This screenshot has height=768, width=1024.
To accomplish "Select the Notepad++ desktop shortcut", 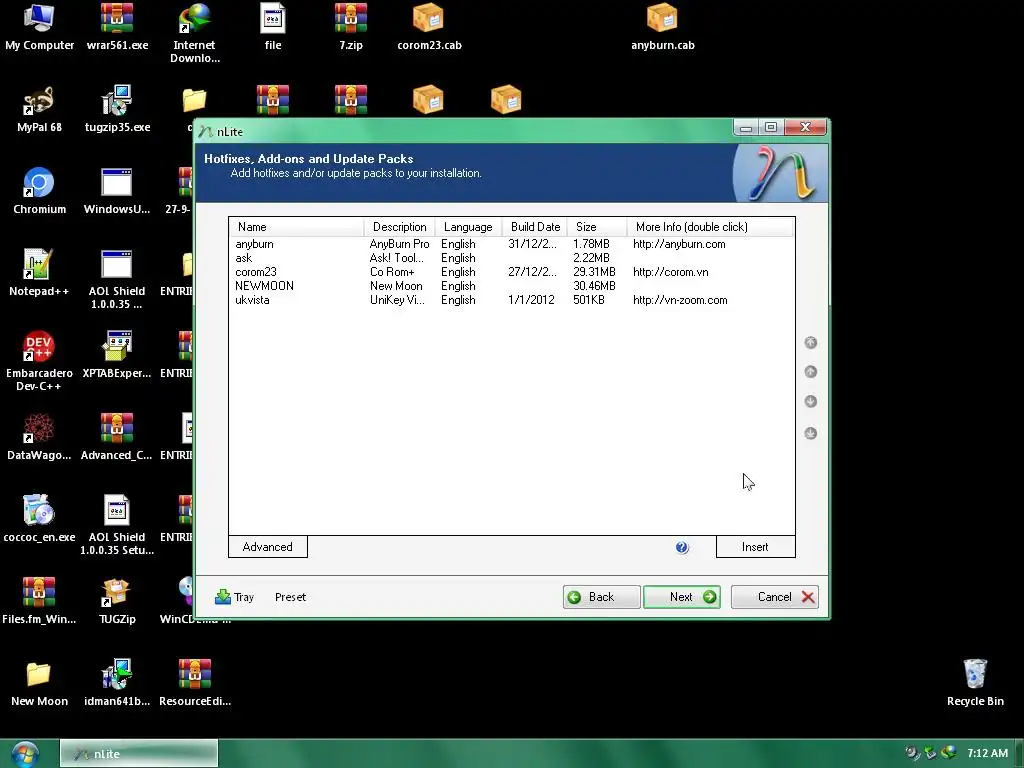I will point(39,273).
